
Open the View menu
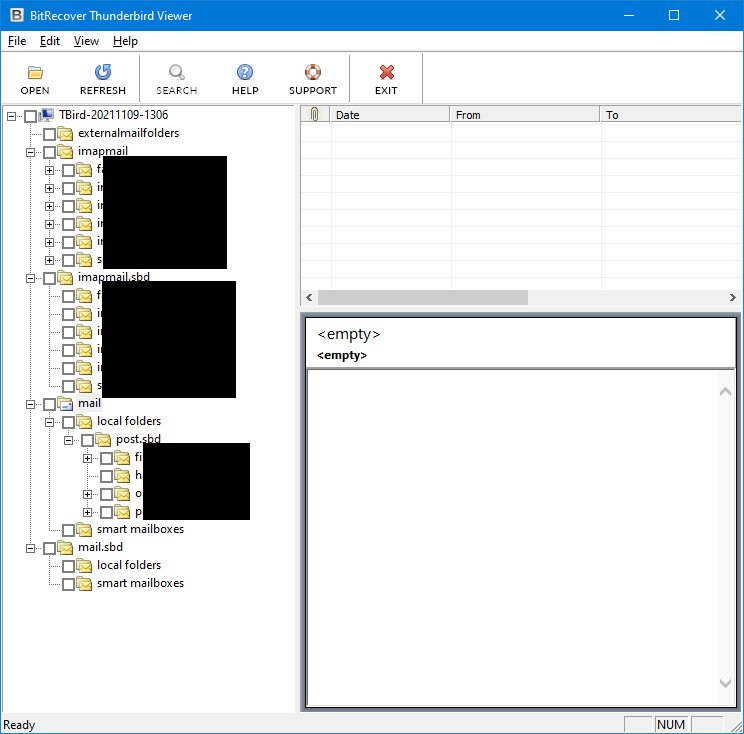pyautogui.click(x=86, y=41)
